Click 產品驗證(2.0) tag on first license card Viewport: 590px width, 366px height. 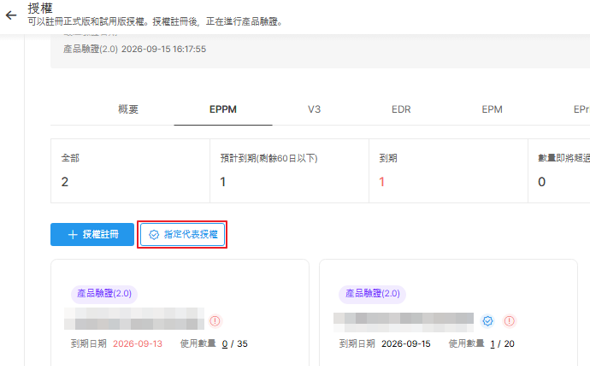pos(104,293)
